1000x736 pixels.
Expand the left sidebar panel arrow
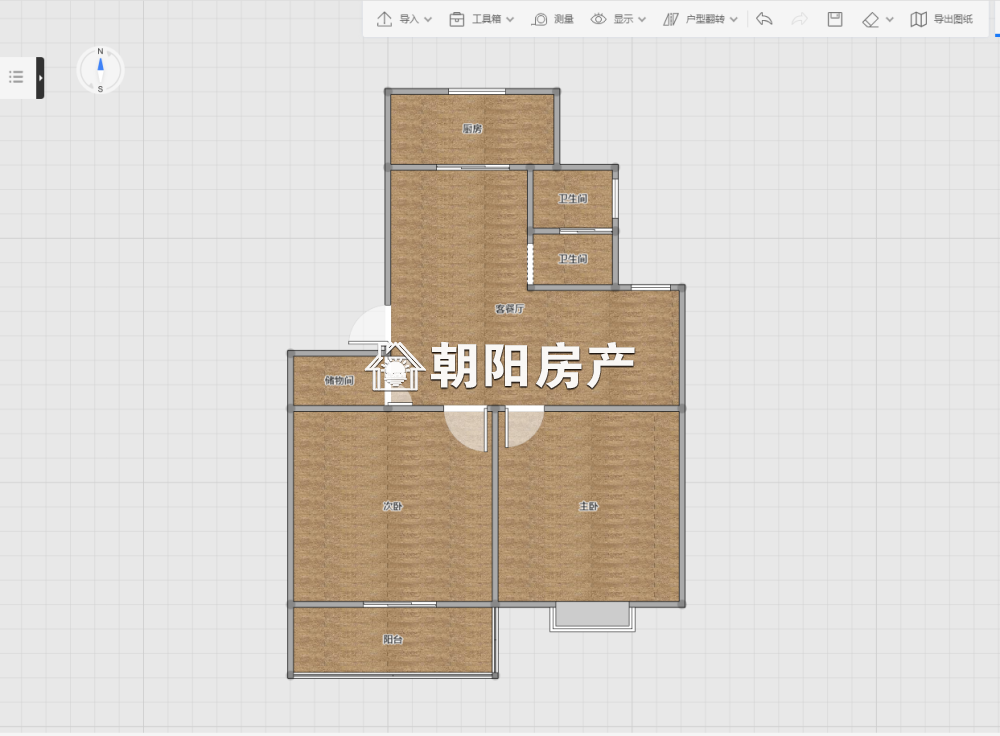click(x=40, y=78)
